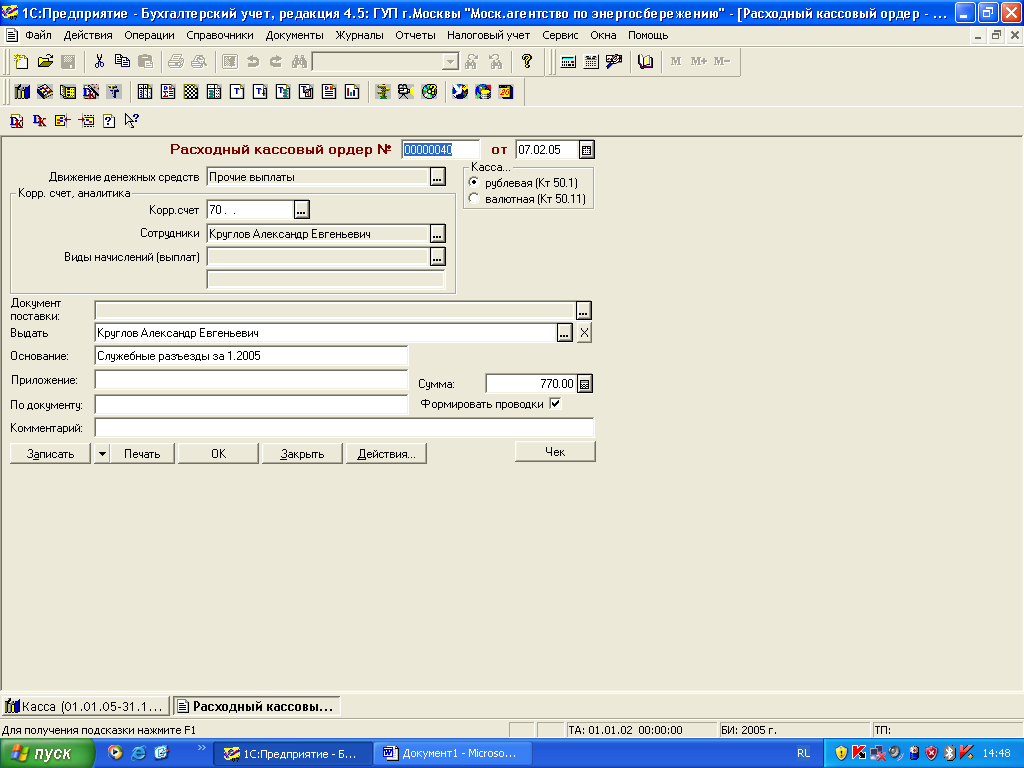Click the globe with coins icon
The image size is (1024, 768).
click(x=483, y=92)
